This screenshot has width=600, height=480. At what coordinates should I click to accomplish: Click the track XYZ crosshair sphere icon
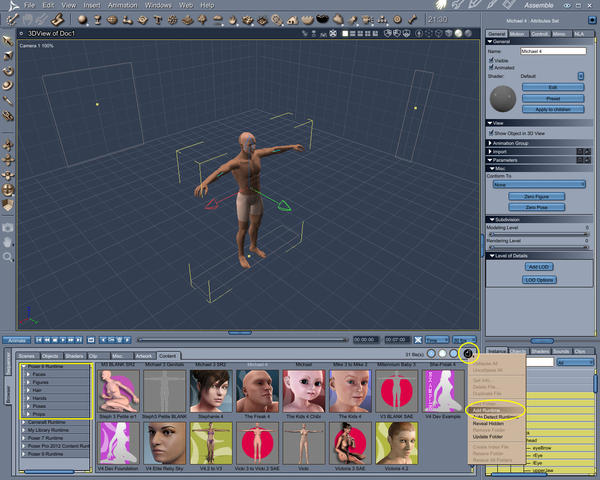coord(8,189)
